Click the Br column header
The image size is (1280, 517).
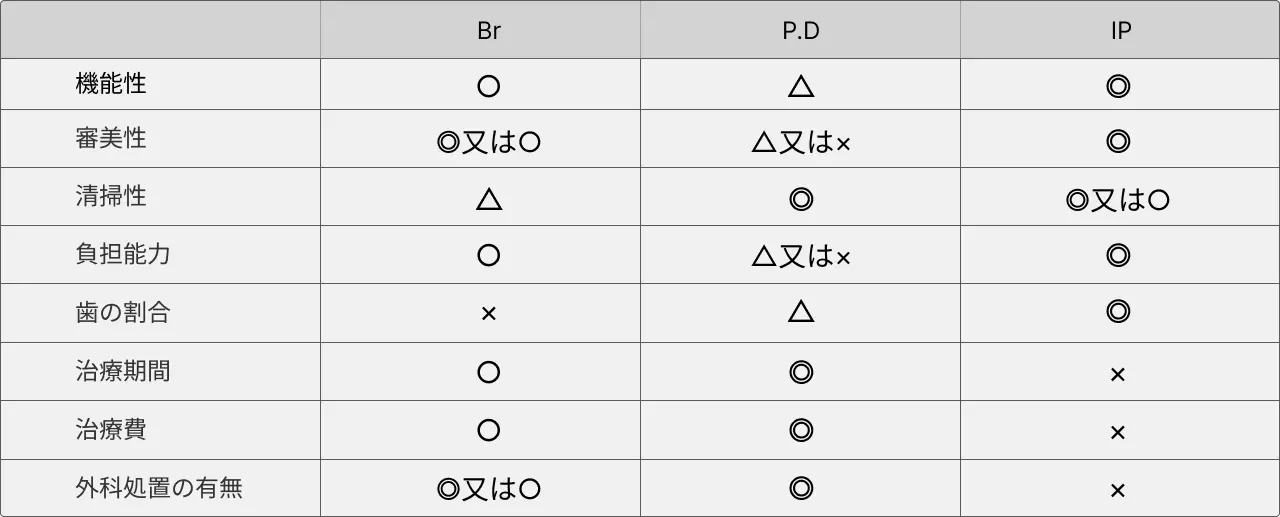pos(489,31)
